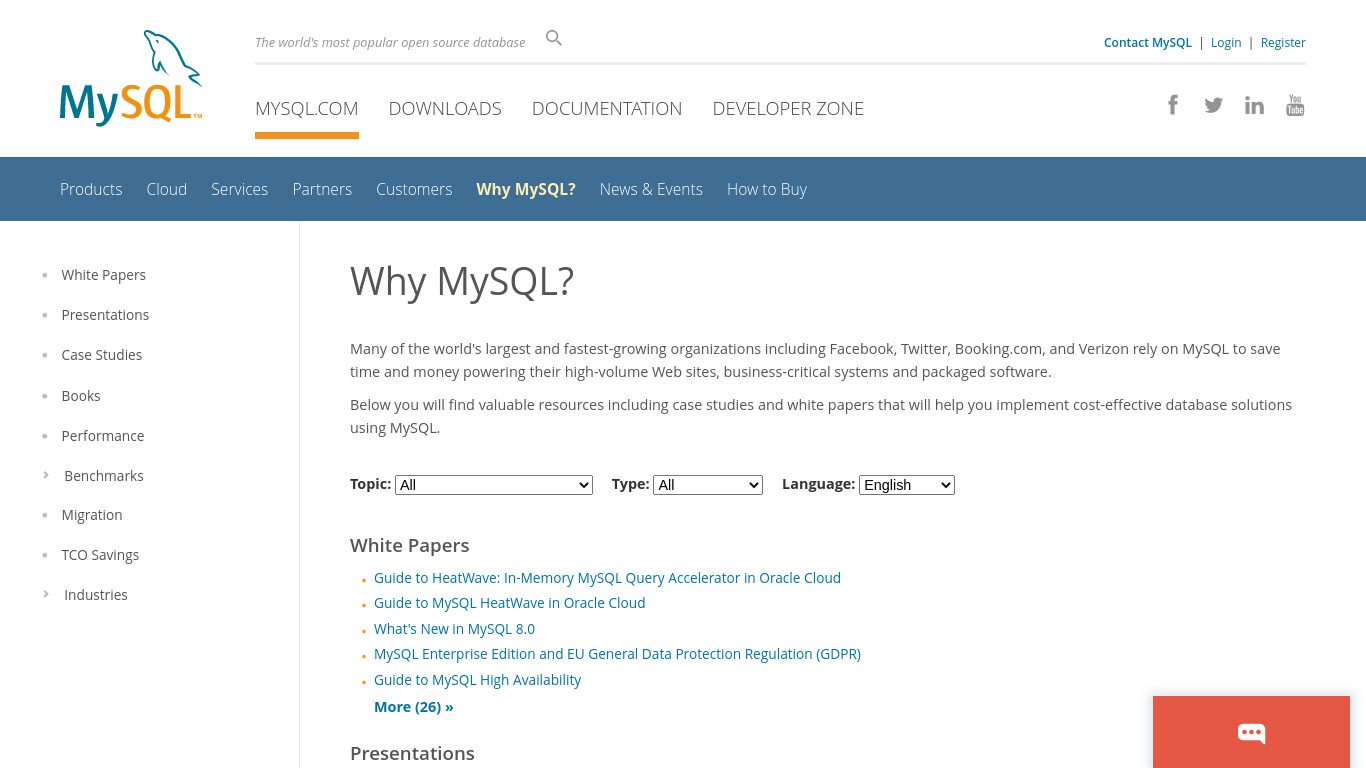Open the Topic dropdown
1366x768 pixels.
pos(494,485)
